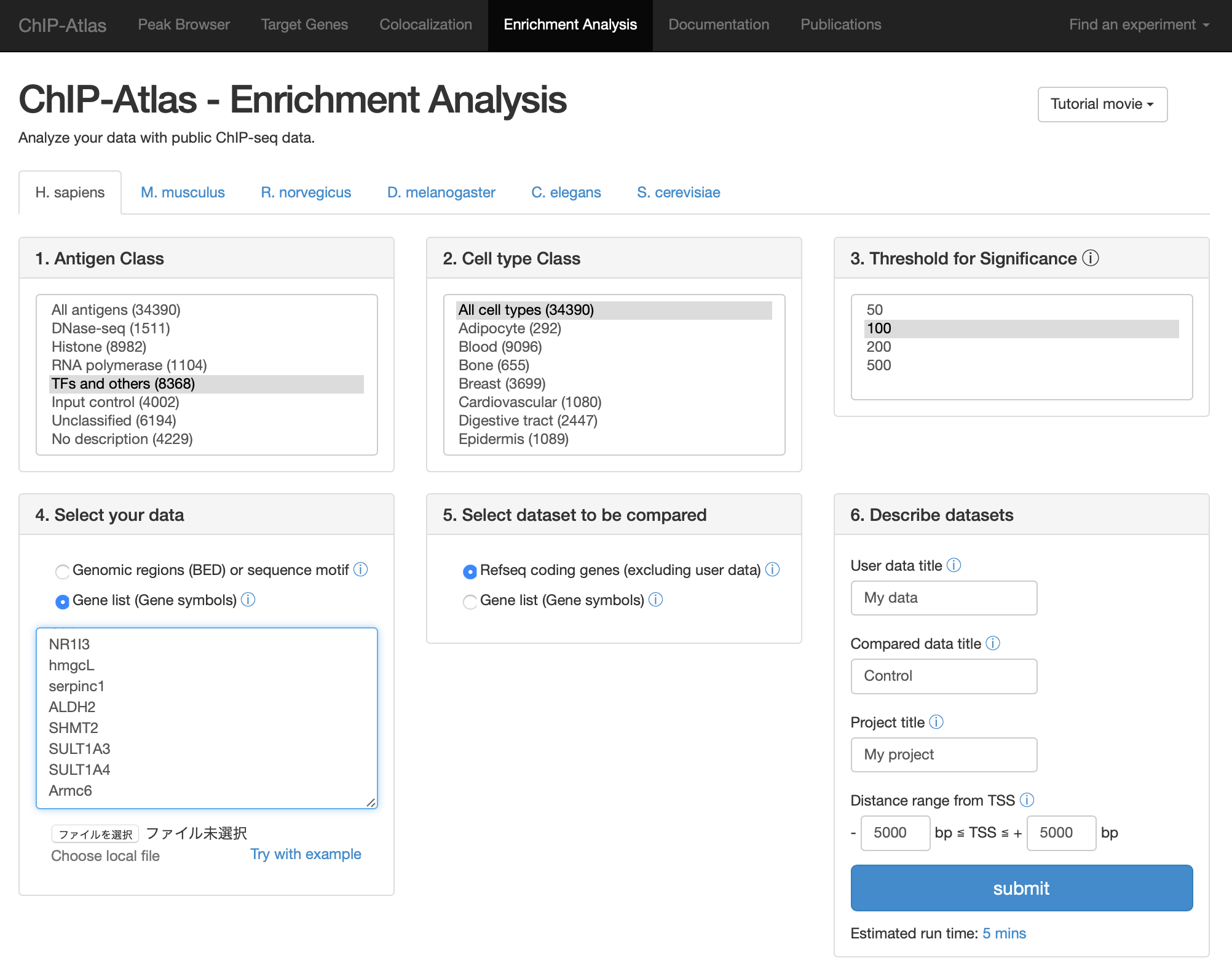1232x979 pixels.
Task: Select Histone (8982) antigen class
Action: click(207, 347)
